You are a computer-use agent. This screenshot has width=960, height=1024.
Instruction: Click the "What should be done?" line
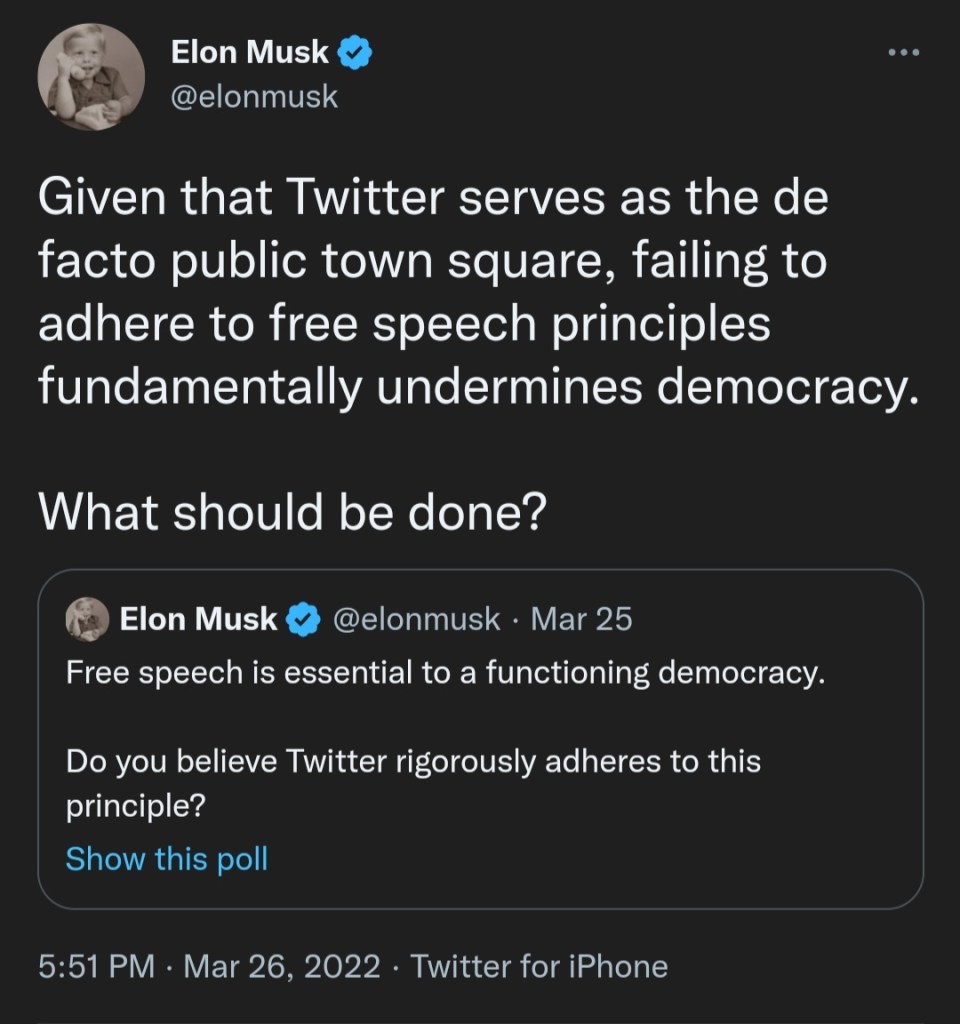coord(291,511)
